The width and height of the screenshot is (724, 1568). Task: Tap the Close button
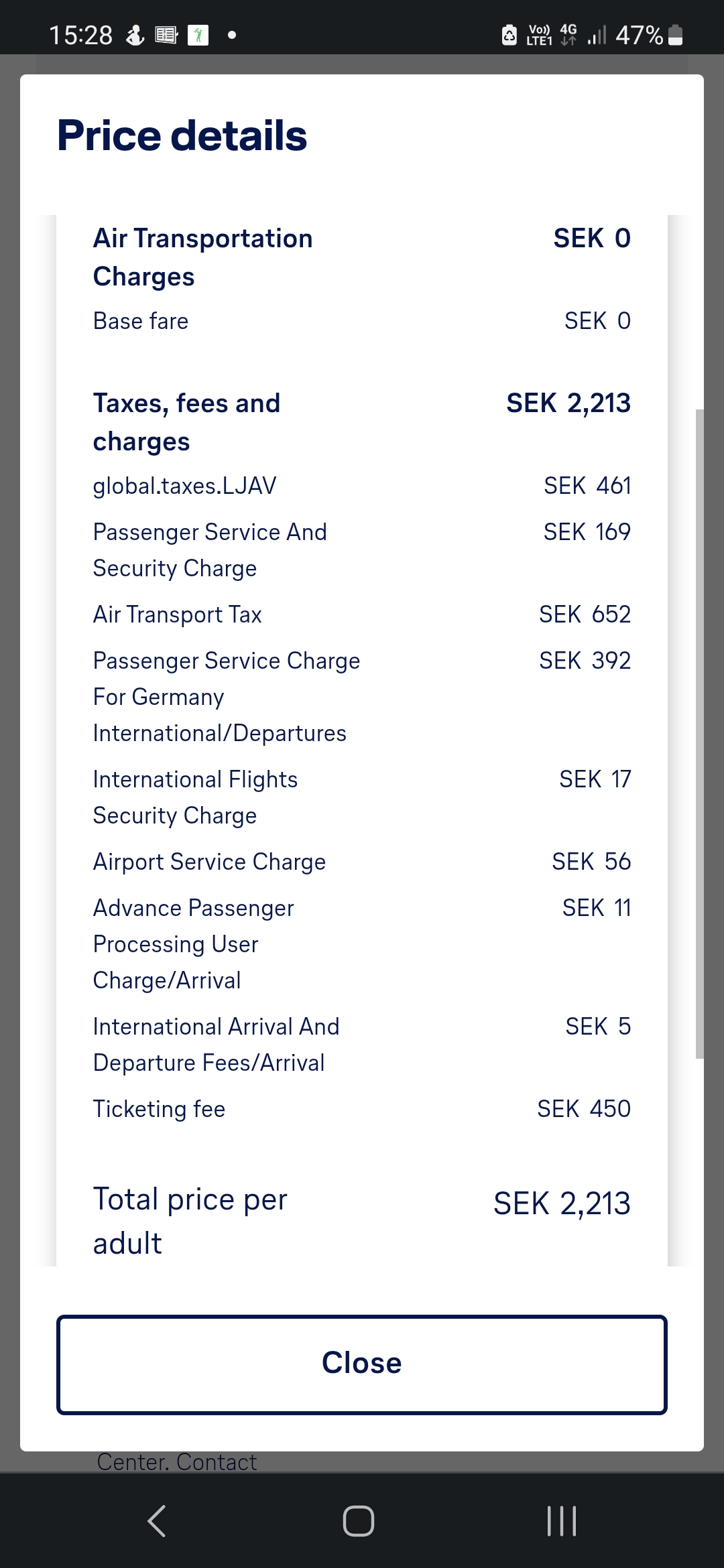(361, 1364)
